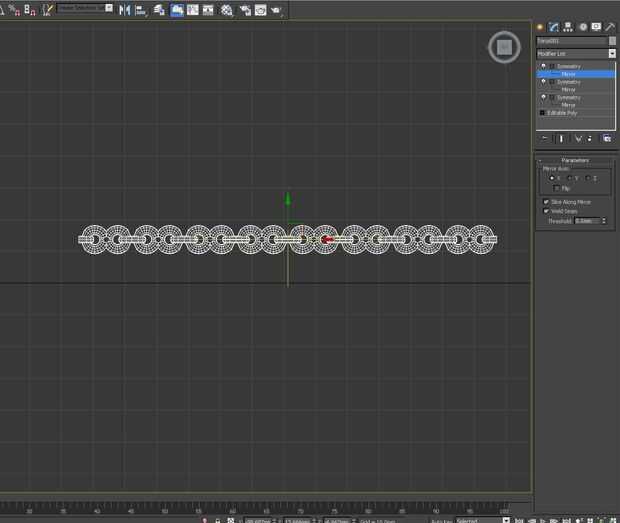Switch to the Utilities panel tab
620x523 pixels.
click(x=610, y=27)
